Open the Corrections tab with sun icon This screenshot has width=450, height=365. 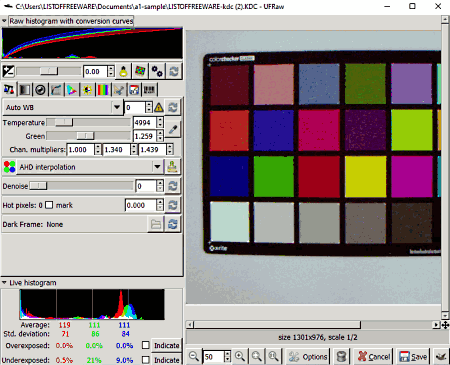pyautogui.click(x=87, y=90)
